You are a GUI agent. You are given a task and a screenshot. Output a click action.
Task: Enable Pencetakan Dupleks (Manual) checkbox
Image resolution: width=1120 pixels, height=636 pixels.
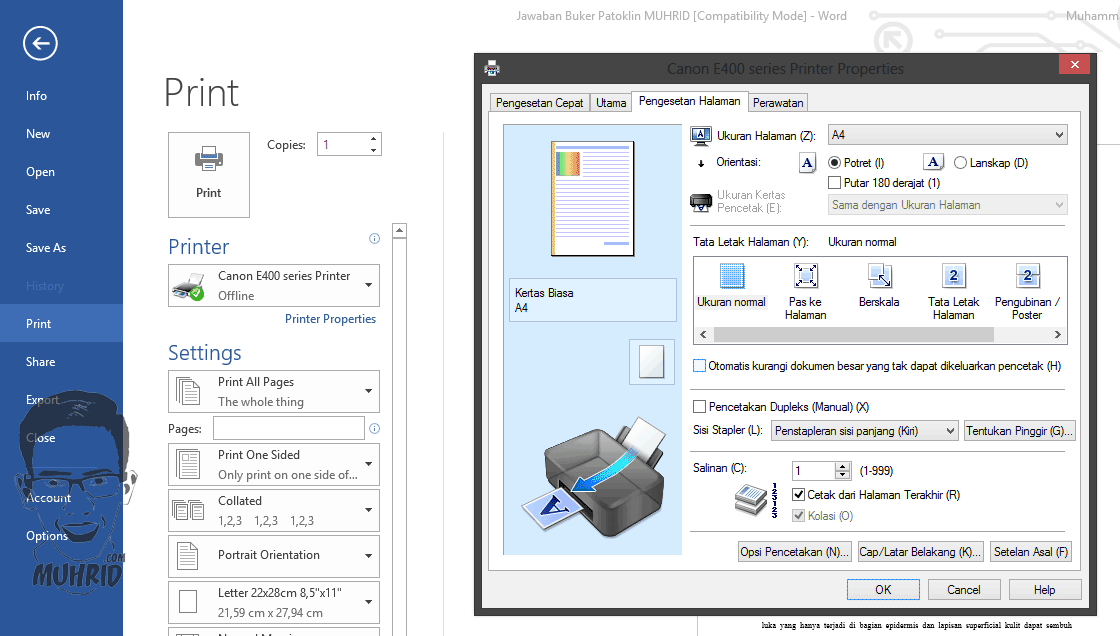tap(699, 407)
